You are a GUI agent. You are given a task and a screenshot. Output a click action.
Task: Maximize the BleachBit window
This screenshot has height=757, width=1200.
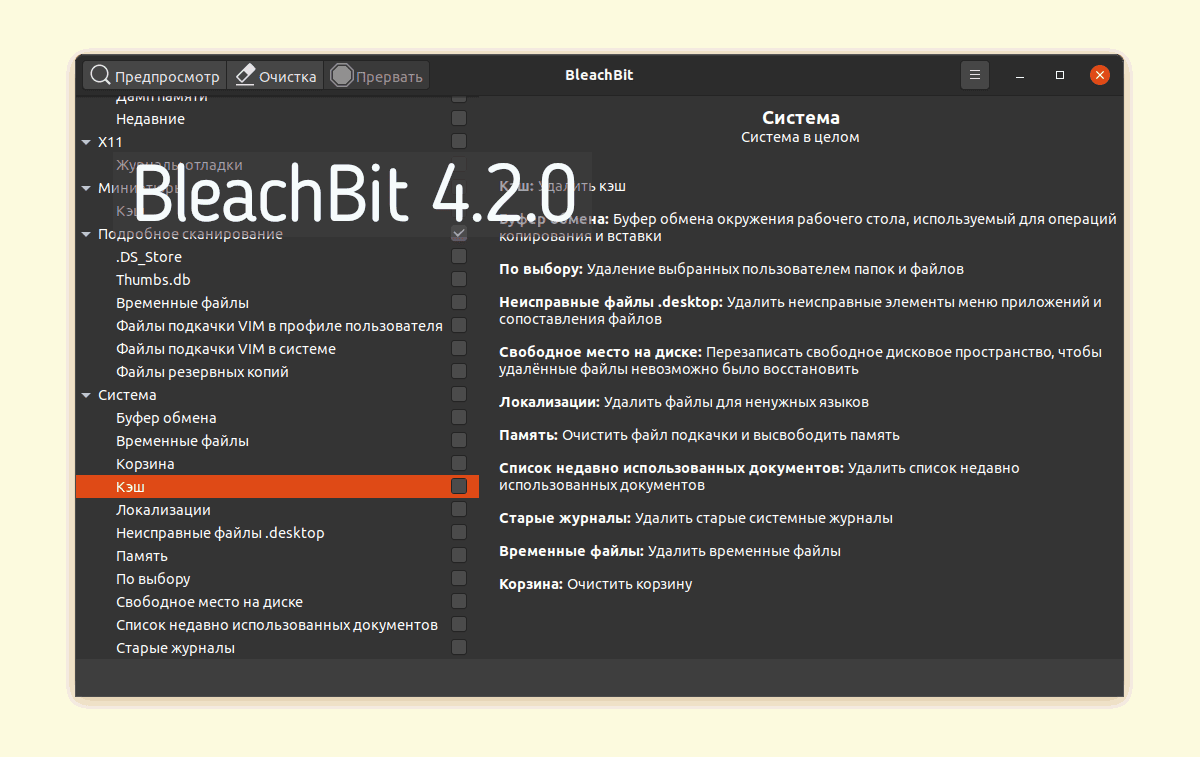(1060, 76)
